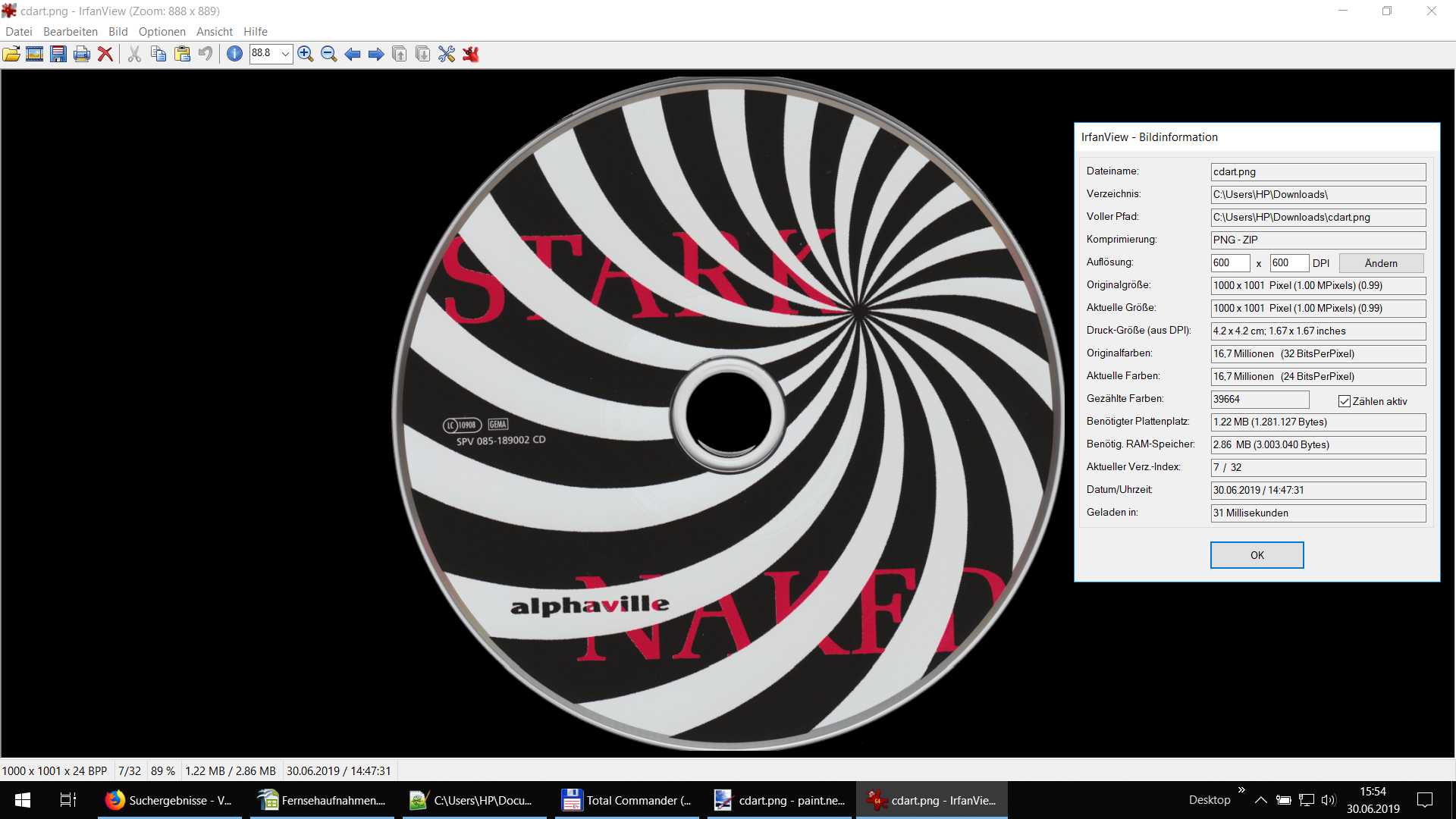Click the Copy icon in toolbar
Screen dimensions: 1456x819
point(158,54)
